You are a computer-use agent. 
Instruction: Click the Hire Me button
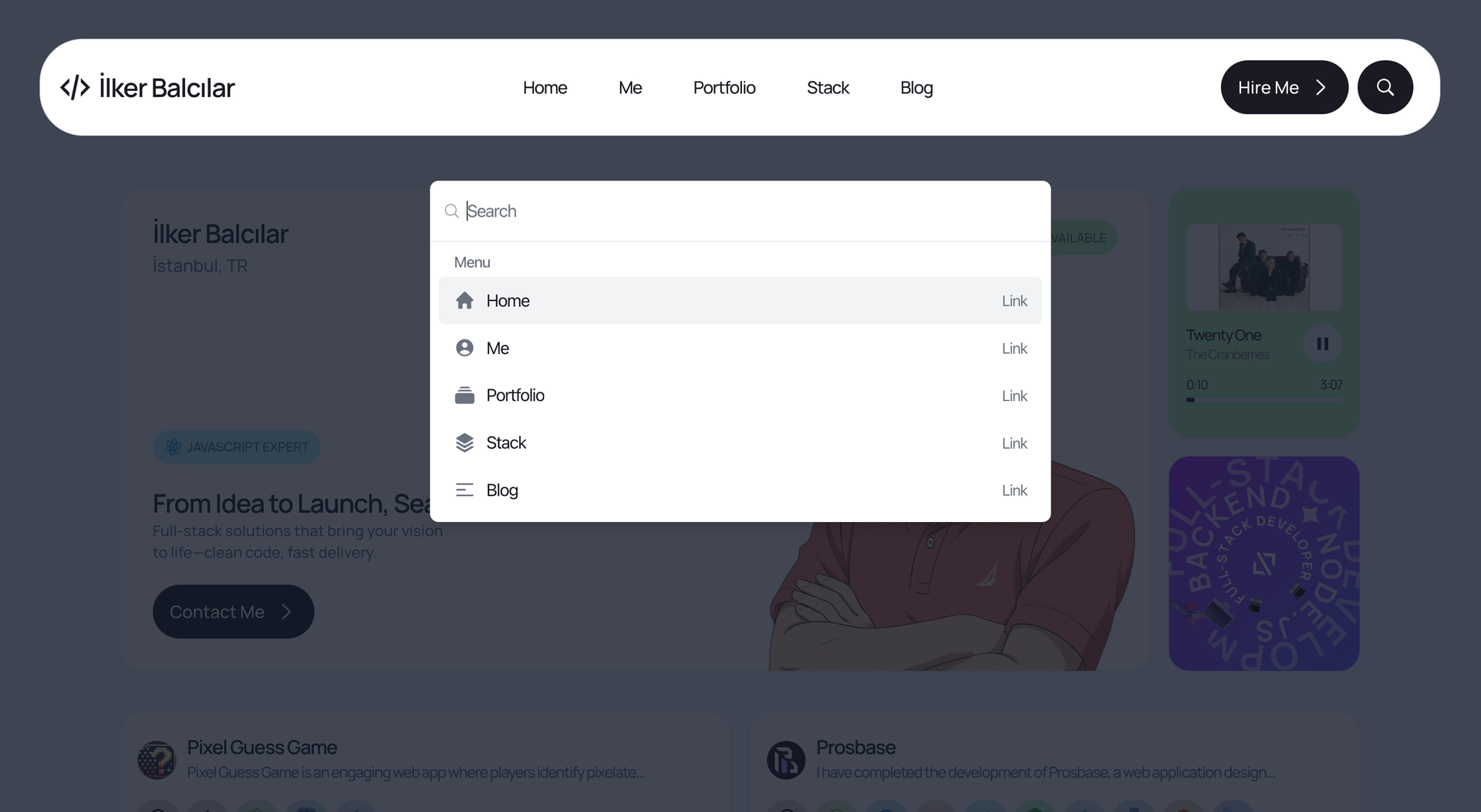(1284, 87)
